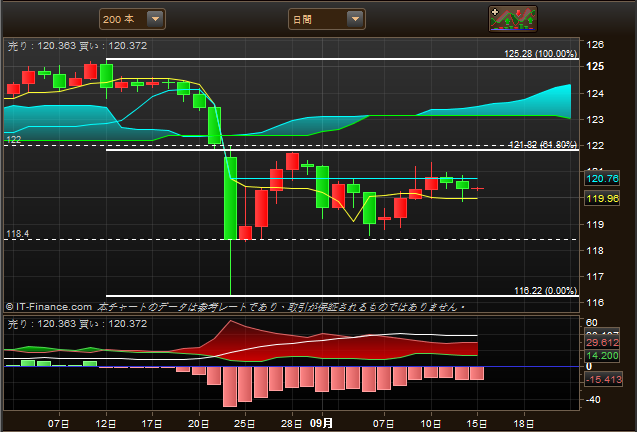Click the 25日 date axis label
Screen dimensions: 637x432
point(245,424)
